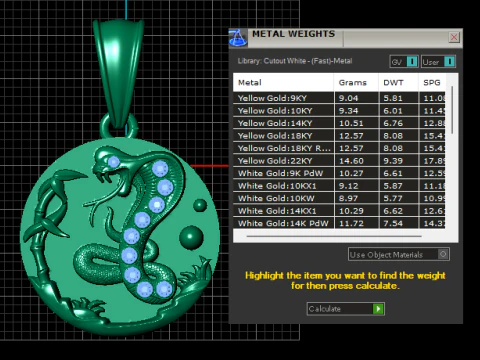Click the Grams column header

[x=356, y=83]
